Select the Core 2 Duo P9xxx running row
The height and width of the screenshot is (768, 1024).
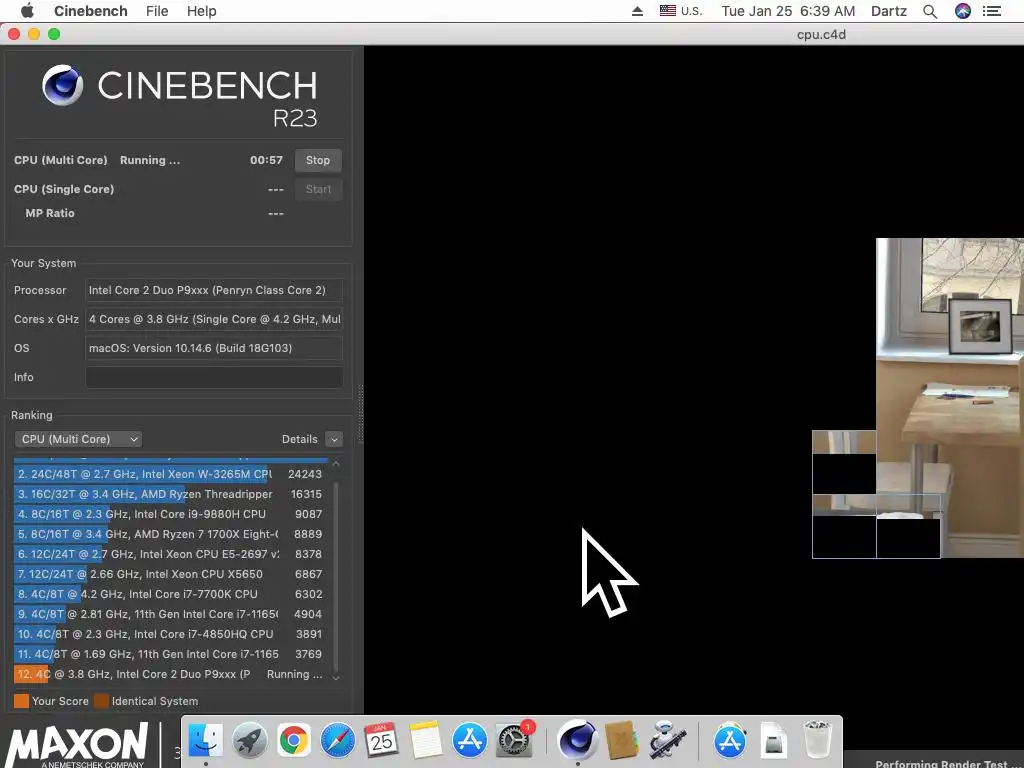170,674
